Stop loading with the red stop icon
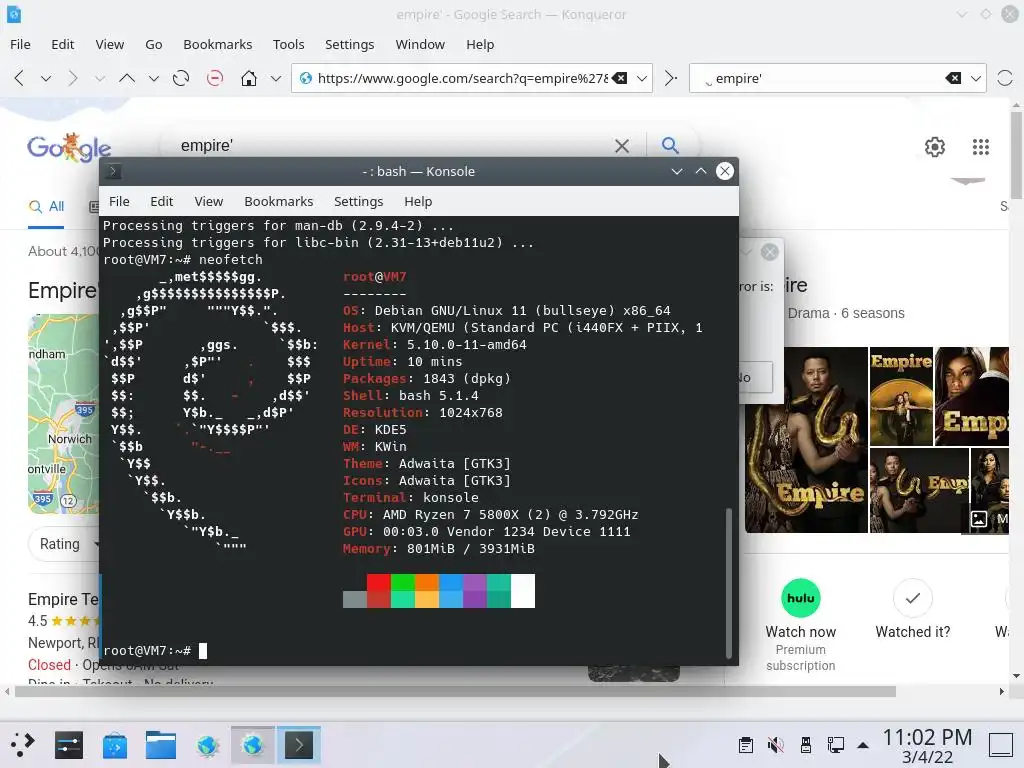 pos(214,78)
